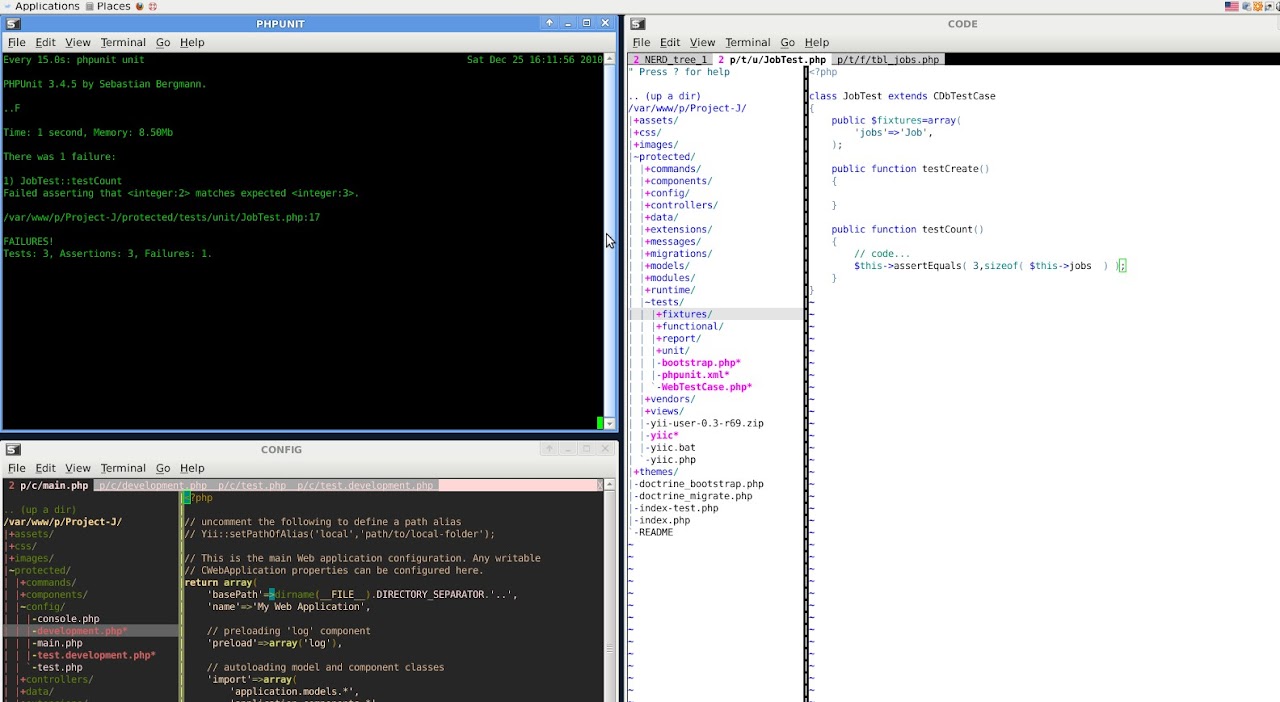Image resolution: width=1280 pixels, height=702 pixels.
Task: Click the PHPUNIT window shade (up arrow) button
Action: 549,23
